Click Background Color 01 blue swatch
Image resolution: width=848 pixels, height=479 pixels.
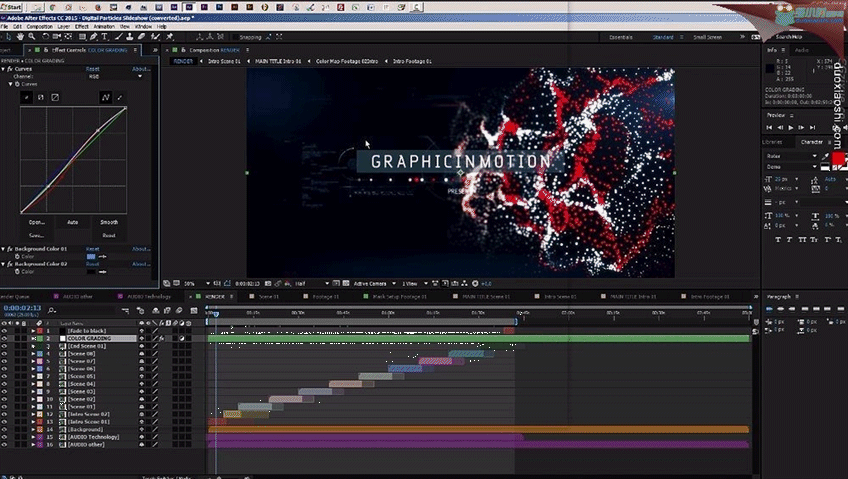click(x=91, y=256)
